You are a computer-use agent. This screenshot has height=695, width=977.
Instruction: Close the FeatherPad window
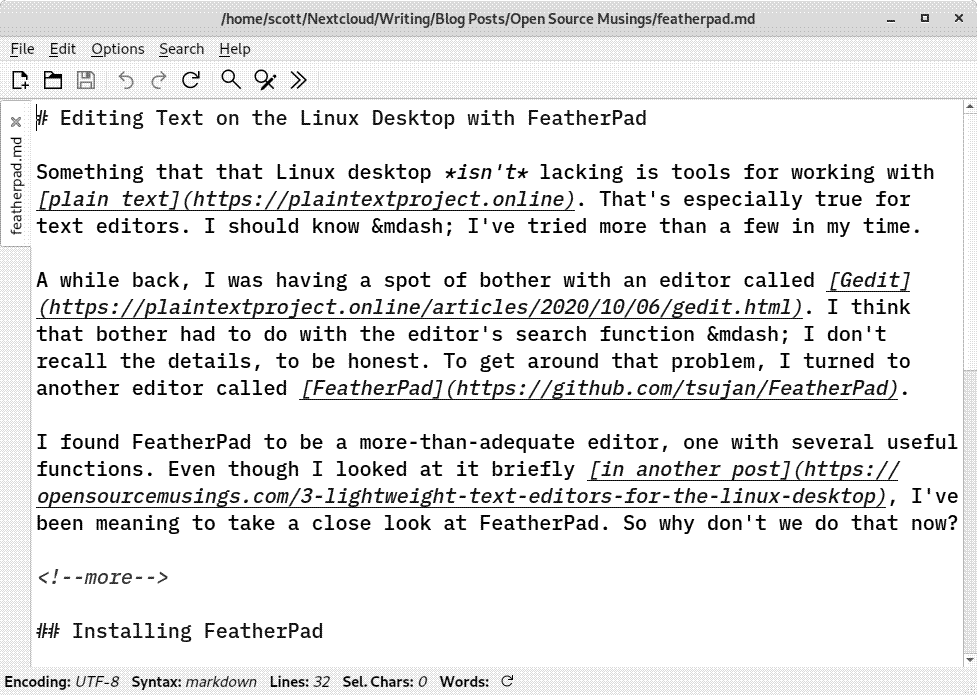click(x=959, y=18)
